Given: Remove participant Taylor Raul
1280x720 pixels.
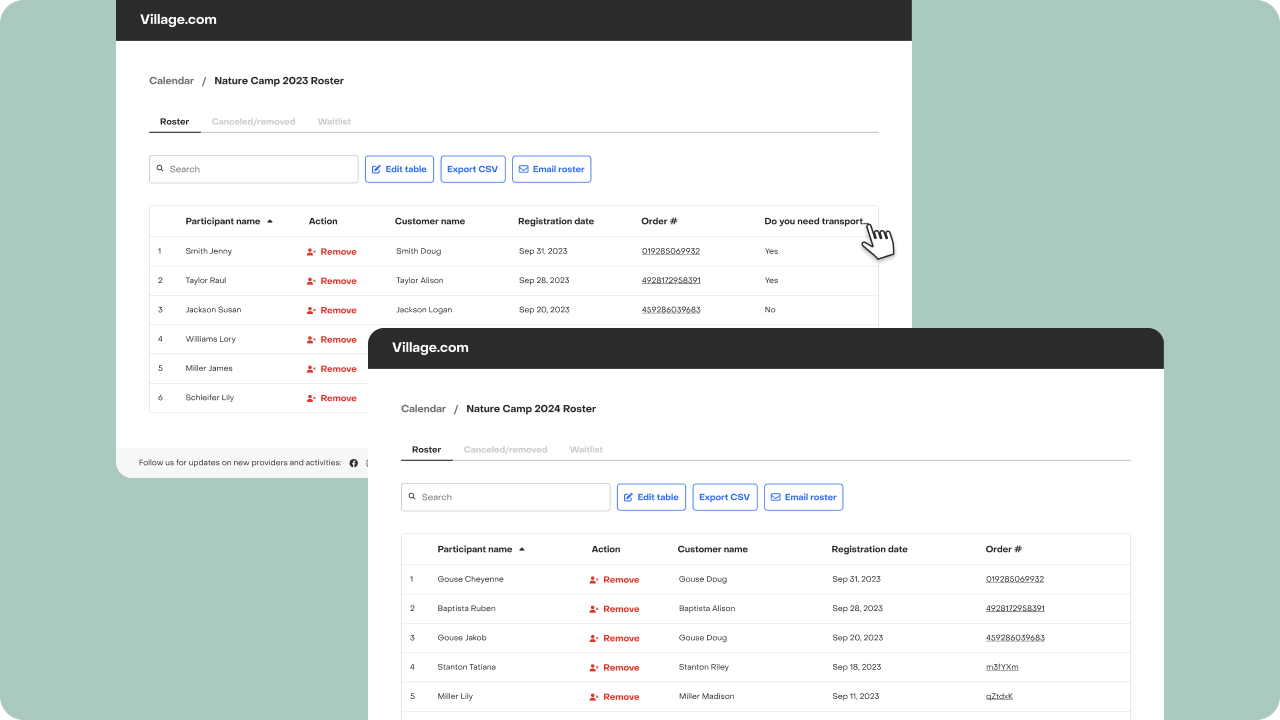Looking at the screenshot, I should coord(332,281).
